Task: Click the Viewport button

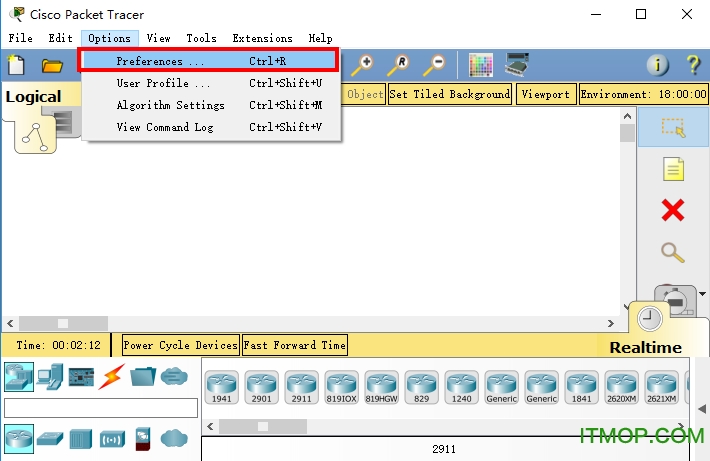Action: [x=546, y=94]
